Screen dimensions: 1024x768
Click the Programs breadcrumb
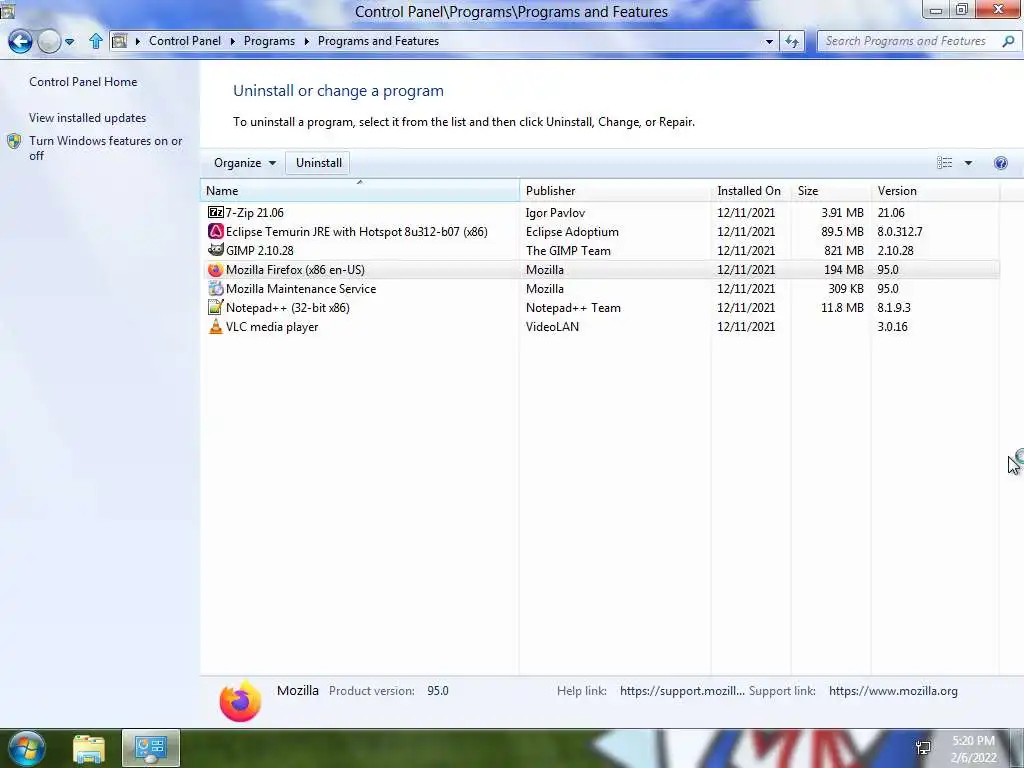point(269,41)
